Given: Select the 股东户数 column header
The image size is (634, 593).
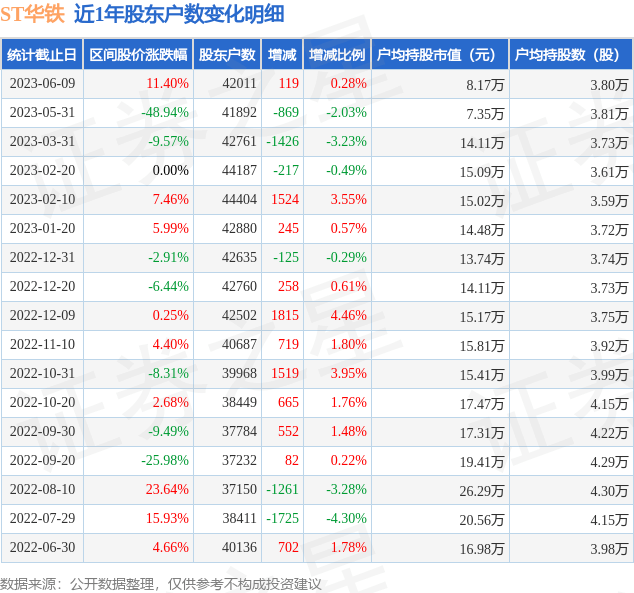Looking at the screenshot, I should coord(227,55).
